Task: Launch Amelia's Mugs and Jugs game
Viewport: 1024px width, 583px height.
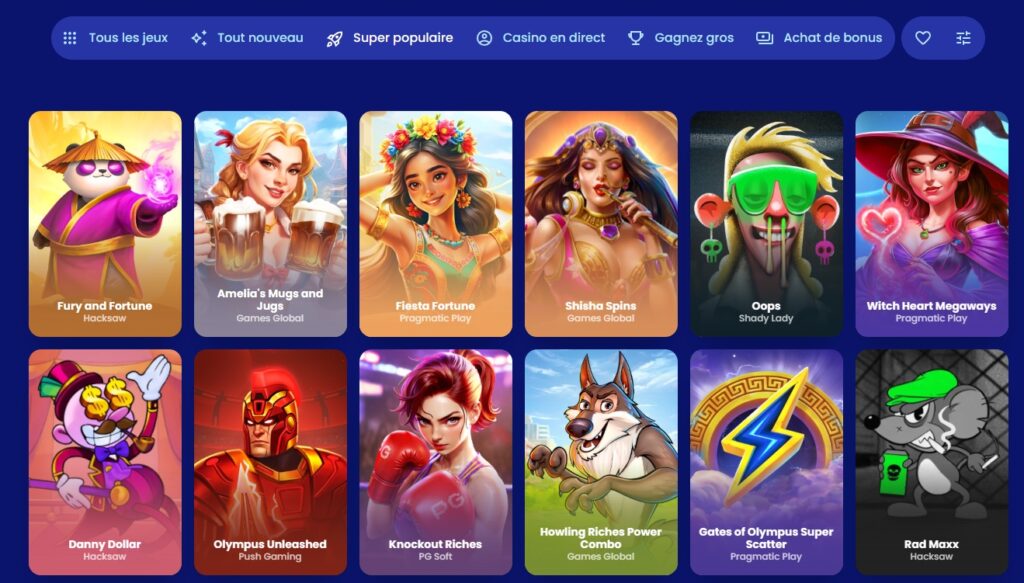Action: [270, 224]
